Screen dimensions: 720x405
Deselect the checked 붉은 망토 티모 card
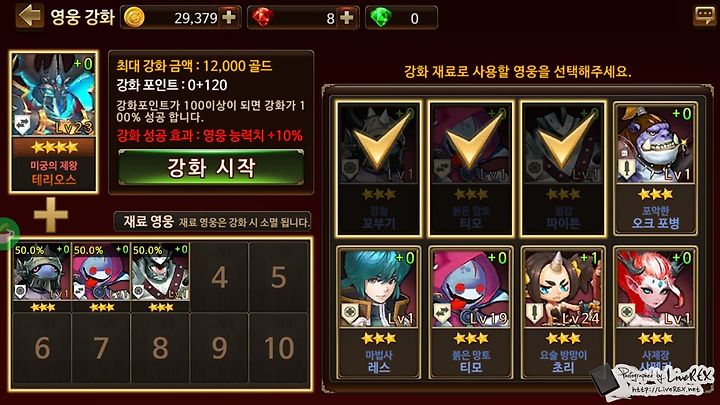coord(471,169)
